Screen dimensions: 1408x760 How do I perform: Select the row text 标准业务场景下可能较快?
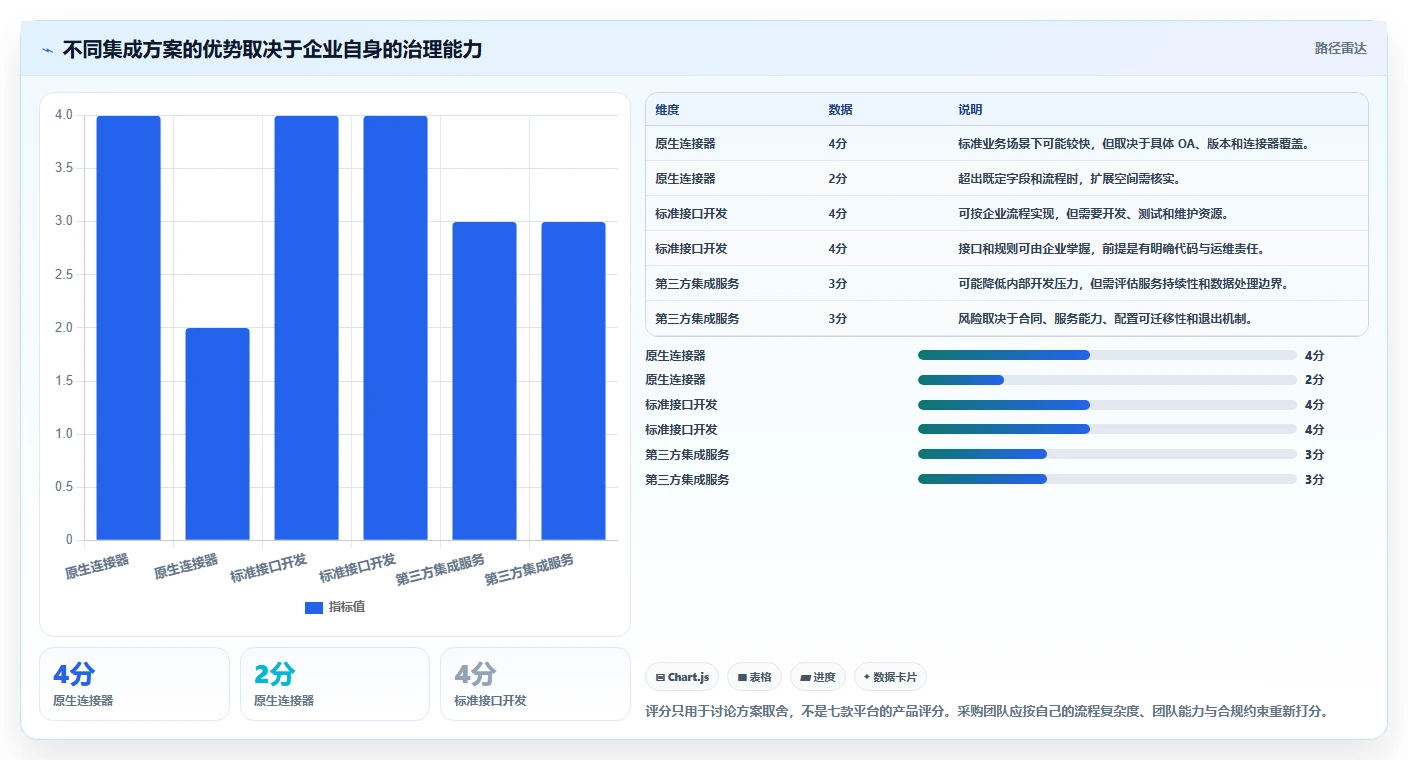pos(1023,144)
